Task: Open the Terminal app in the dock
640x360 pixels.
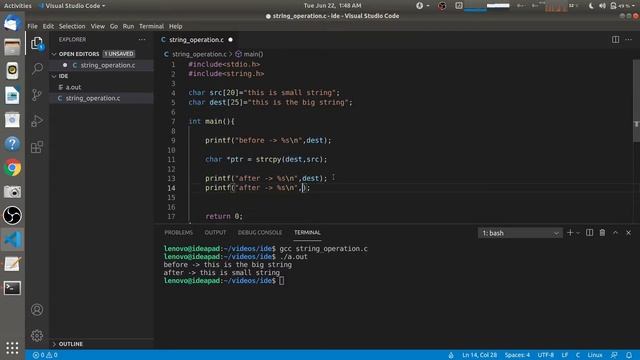Action: point(12,288)
